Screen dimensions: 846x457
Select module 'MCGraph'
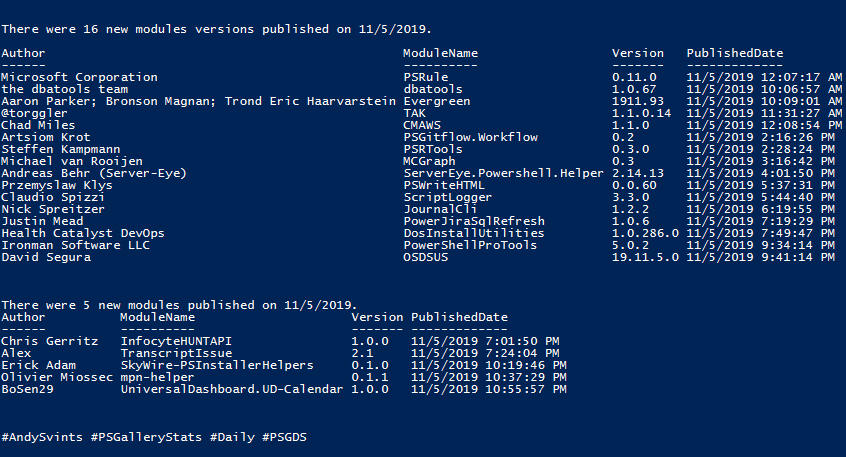point(429,161)
